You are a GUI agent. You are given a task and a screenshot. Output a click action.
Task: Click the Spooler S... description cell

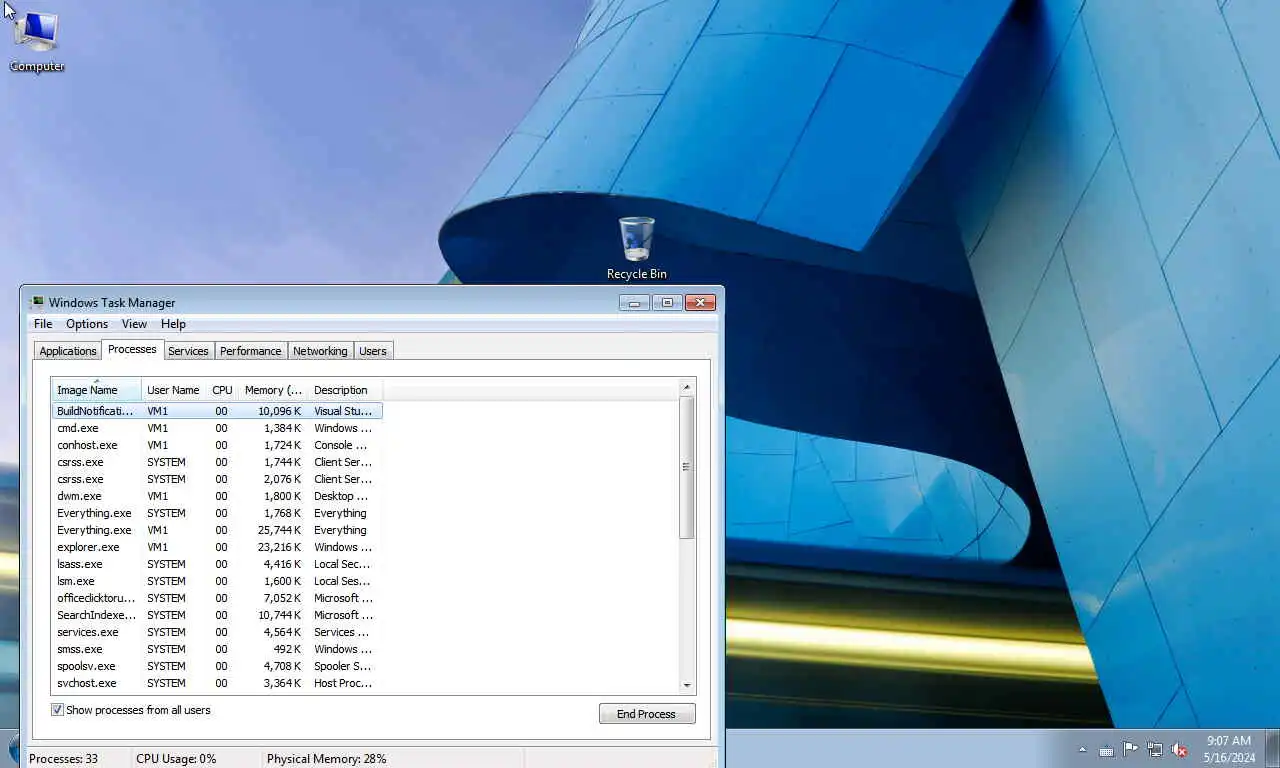(342, 666)
